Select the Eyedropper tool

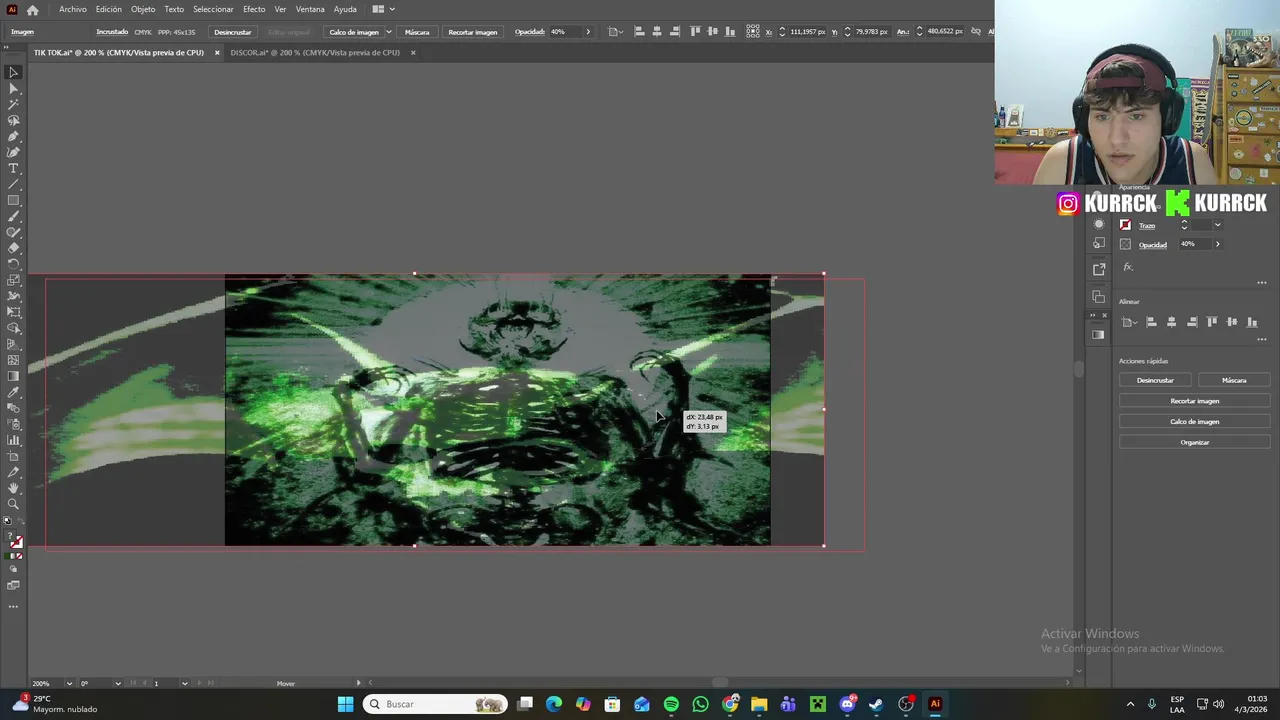tap(14, 392)
